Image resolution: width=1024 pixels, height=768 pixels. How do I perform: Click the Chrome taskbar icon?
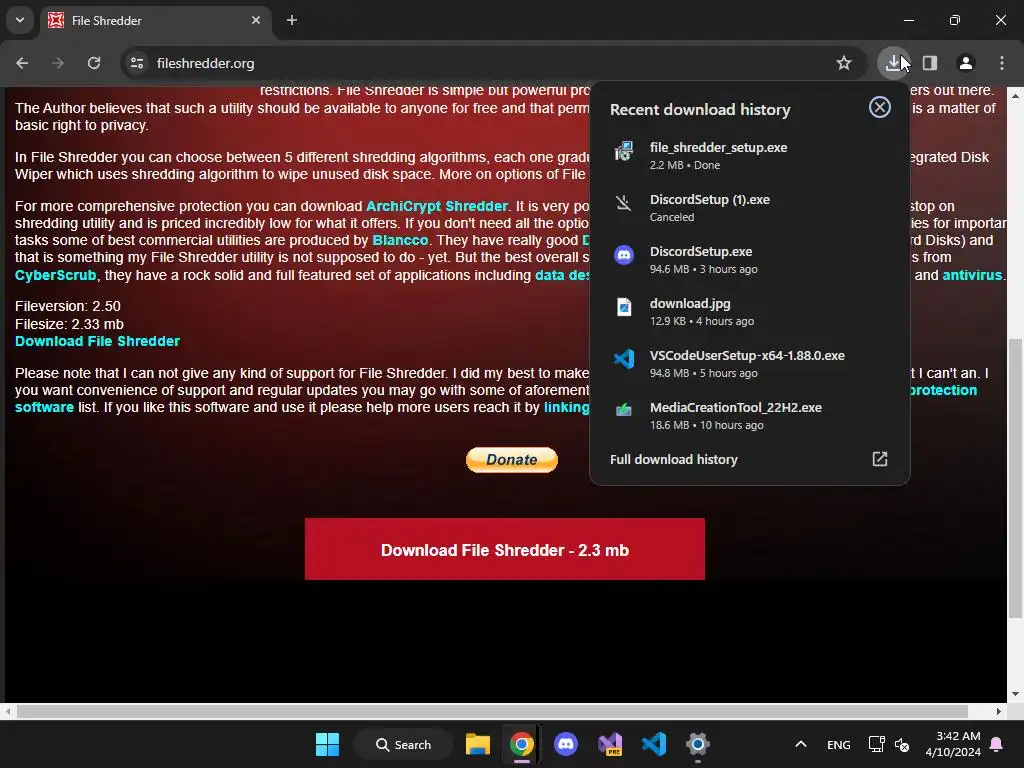click(522, 744)
